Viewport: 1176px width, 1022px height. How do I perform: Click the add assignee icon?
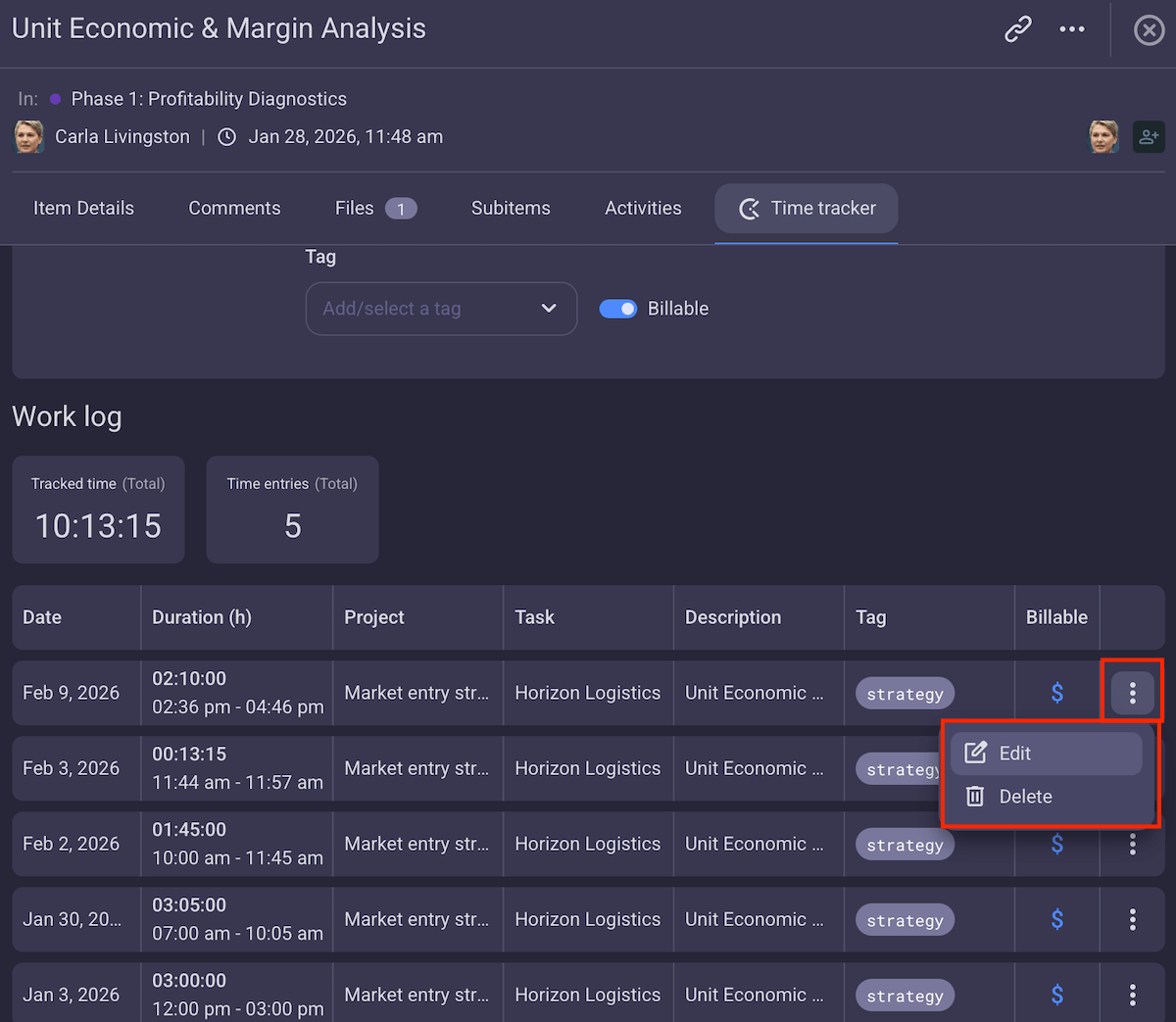point(1149,137)
